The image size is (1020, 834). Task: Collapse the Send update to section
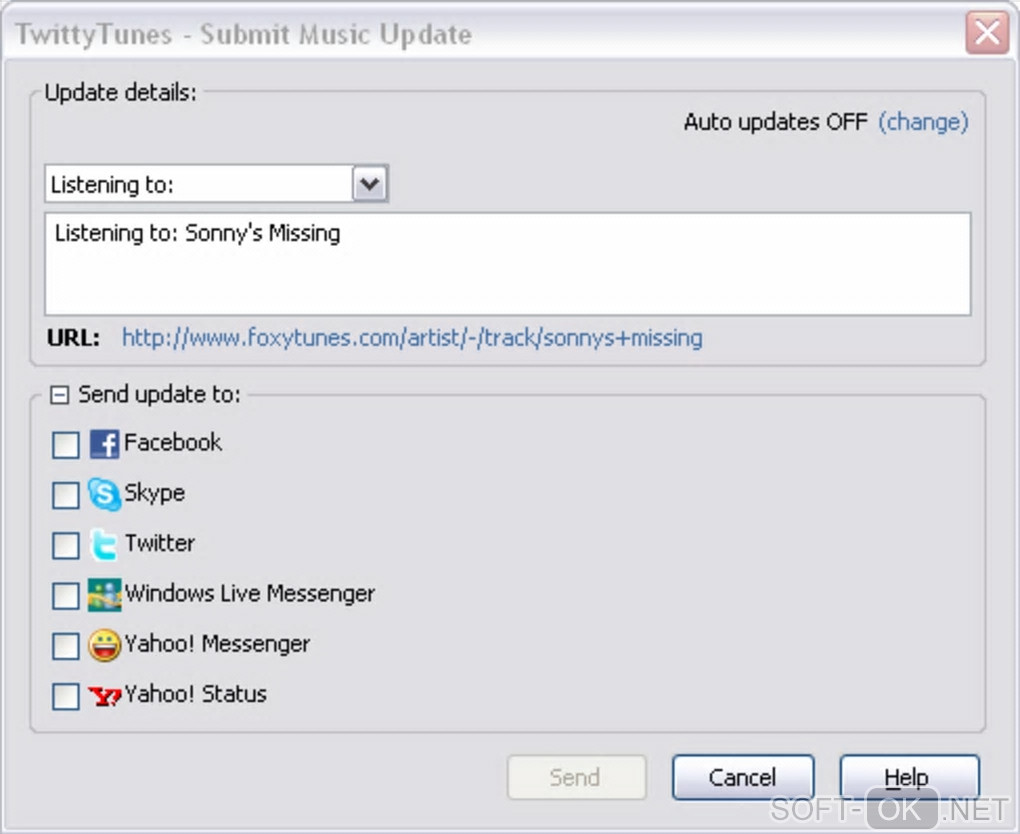pyautogui.click(x=60, y=396)
